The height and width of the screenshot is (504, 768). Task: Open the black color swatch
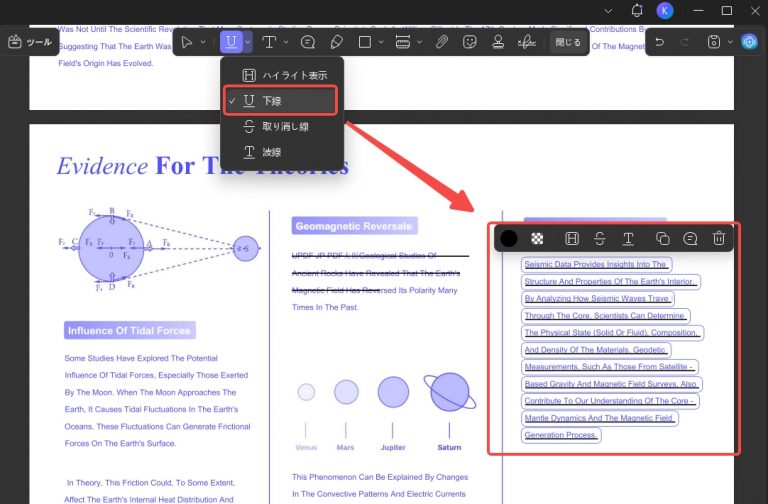(509, 239)
